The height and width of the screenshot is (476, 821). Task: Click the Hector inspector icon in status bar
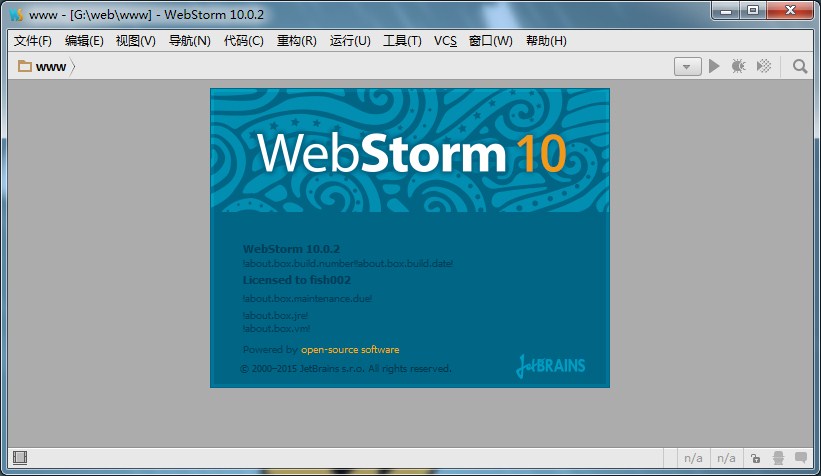[779, 458]
